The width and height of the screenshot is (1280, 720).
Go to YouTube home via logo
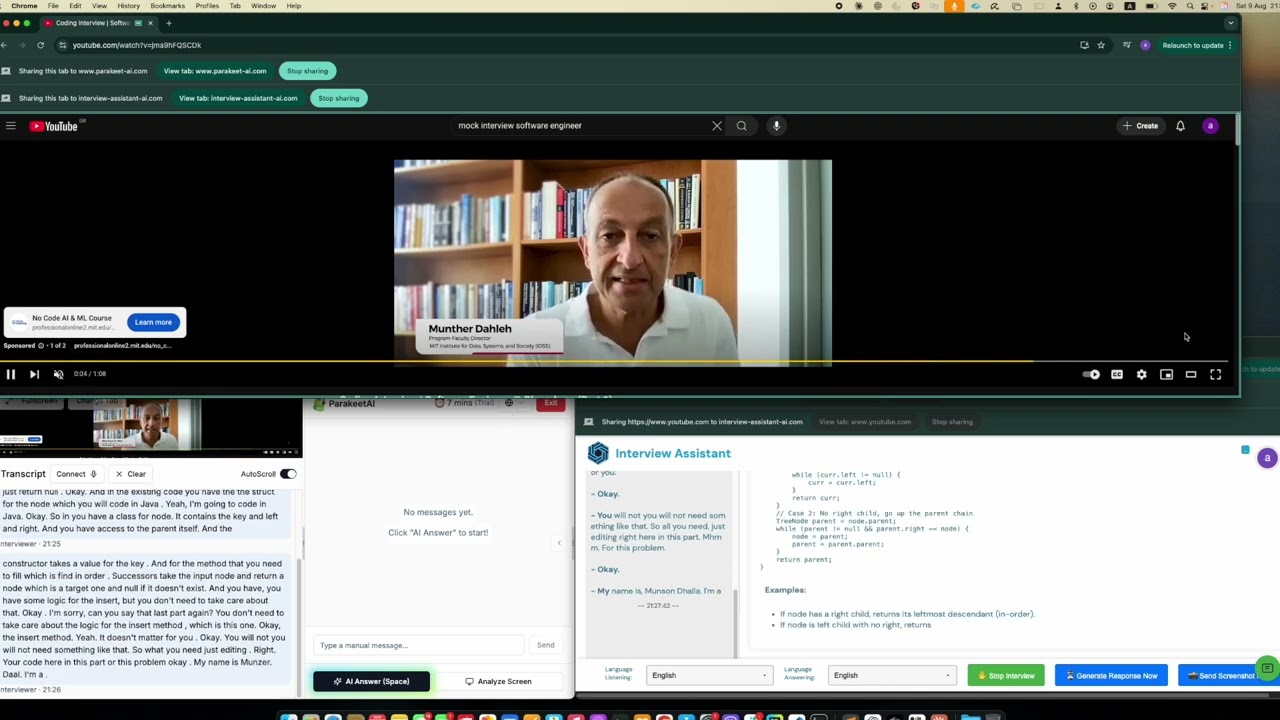pos(54,126)
